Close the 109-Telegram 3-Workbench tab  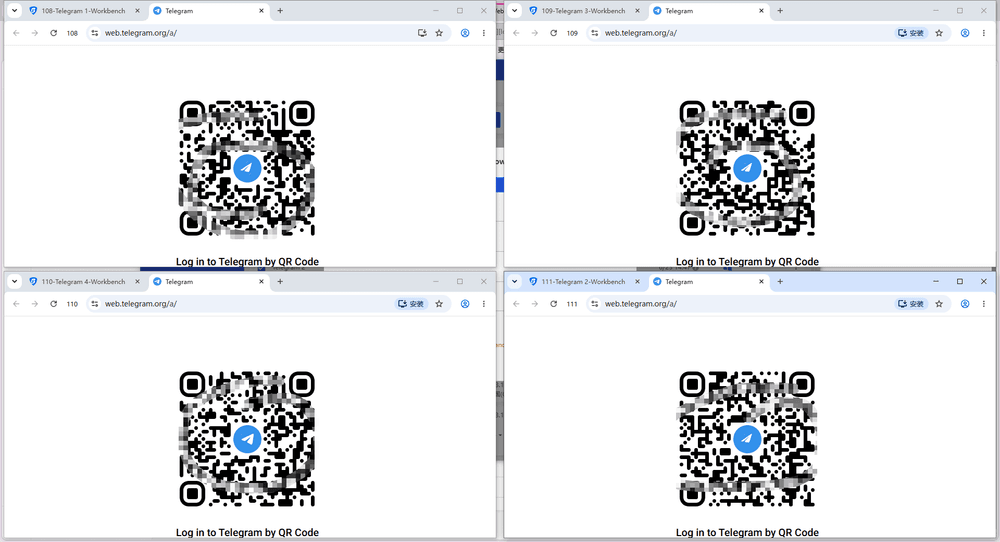point(637,11)
